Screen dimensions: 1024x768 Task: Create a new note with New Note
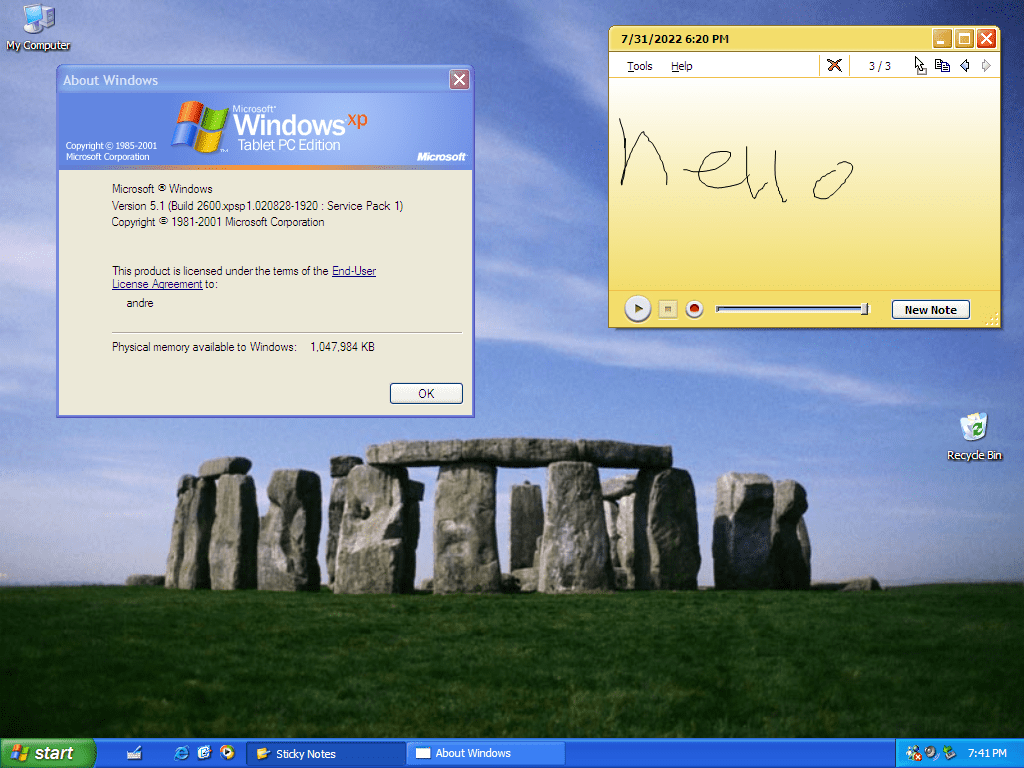930,310
